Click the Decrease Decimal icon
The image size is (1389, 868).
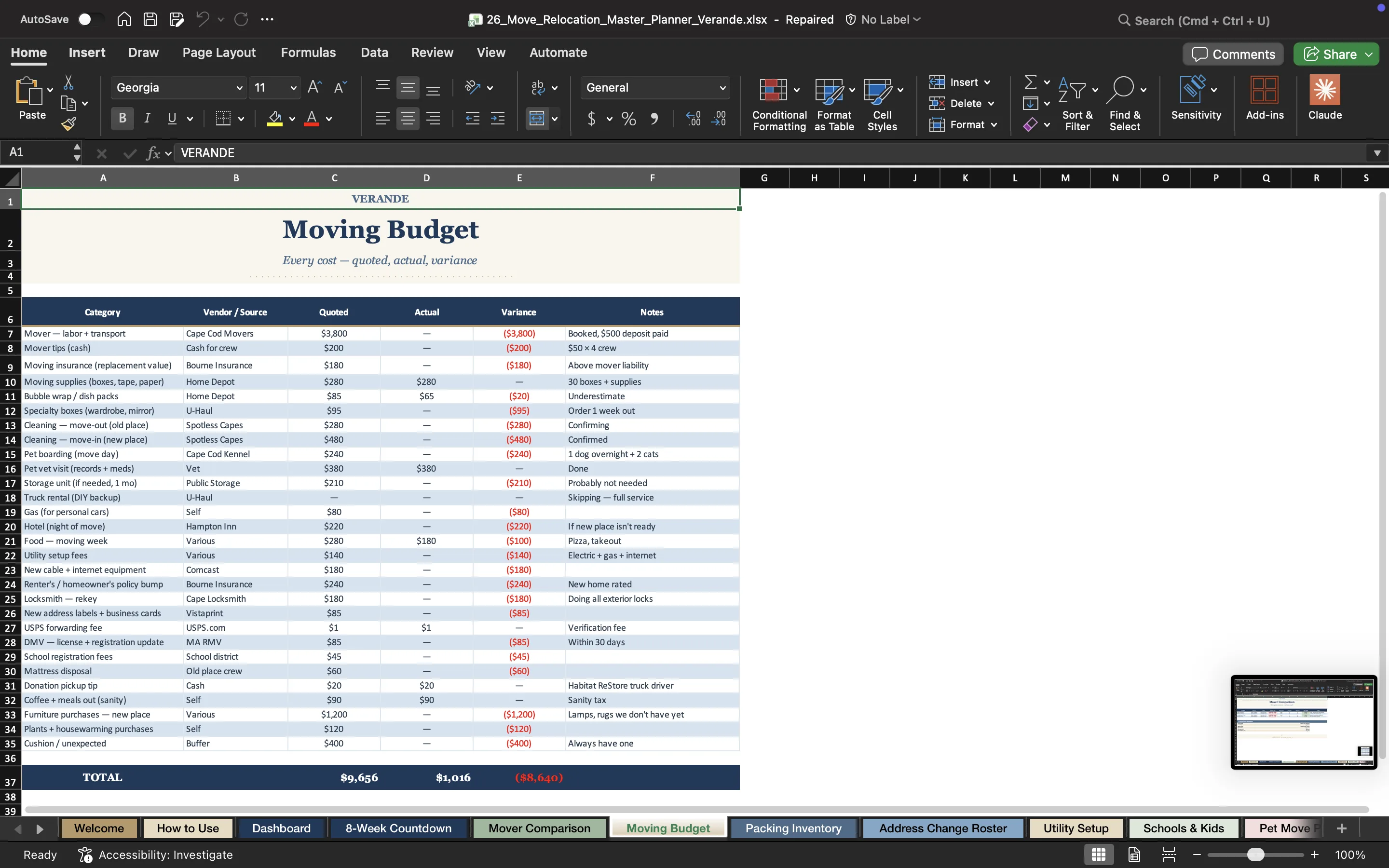719,119
